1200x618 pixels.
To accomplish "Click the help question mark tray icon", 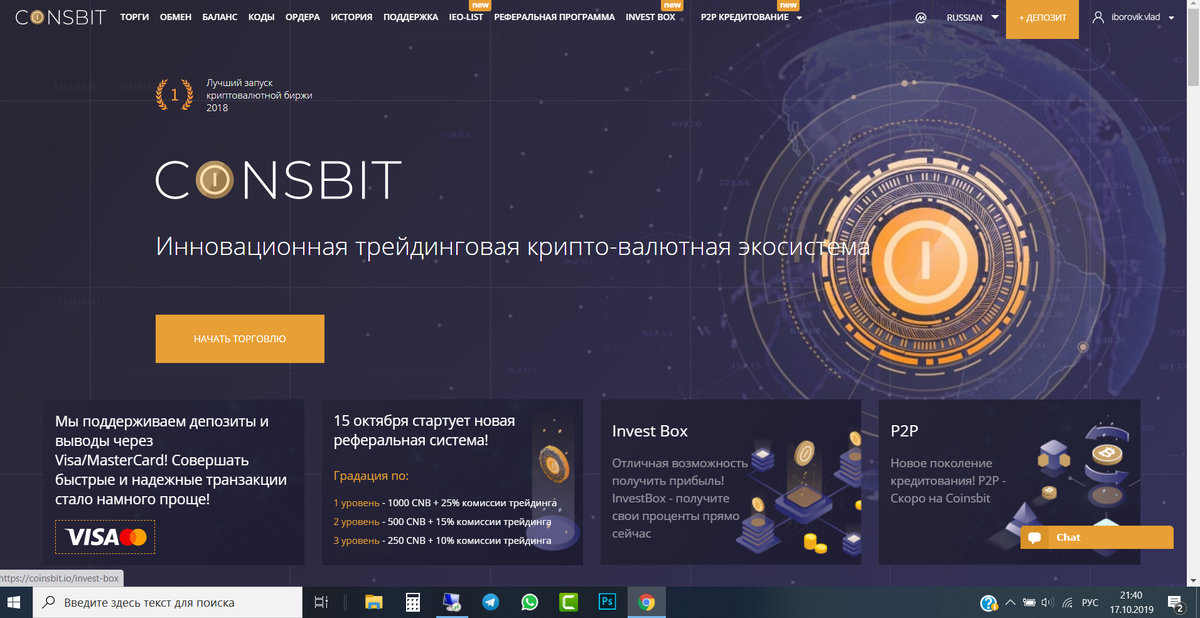I will (988, 602).
